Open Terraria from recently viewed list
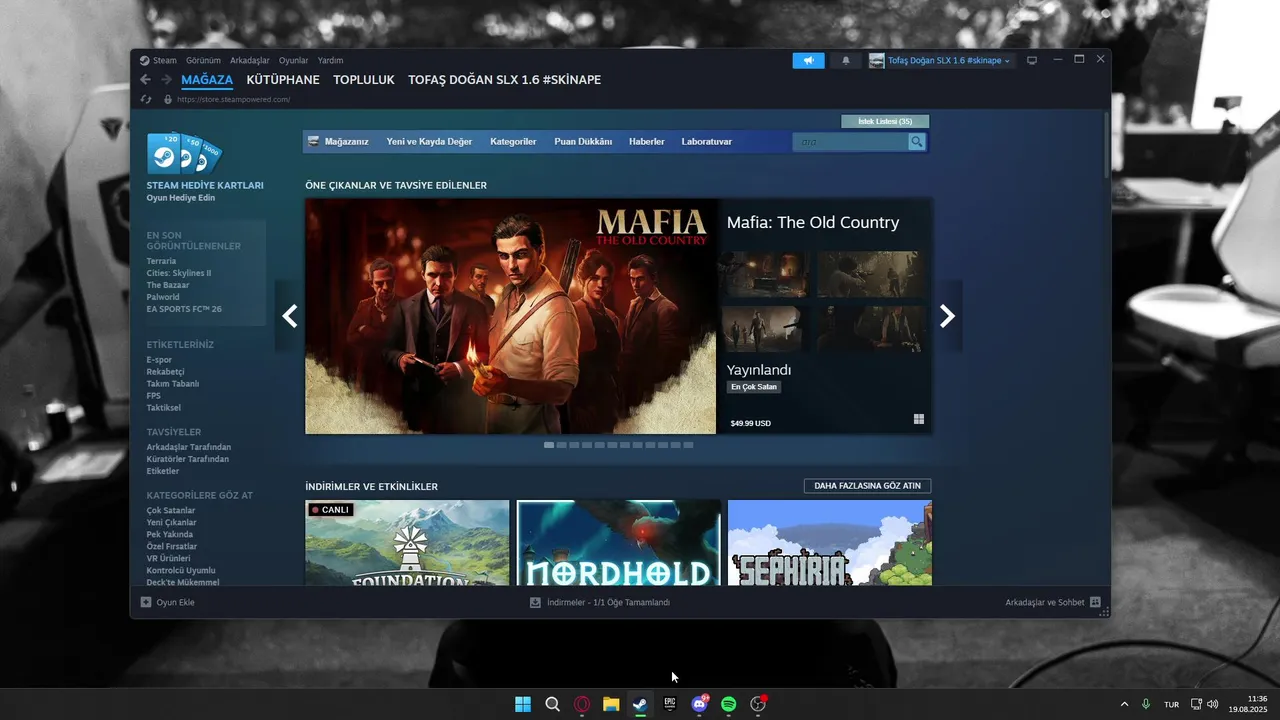 [161, 261]
